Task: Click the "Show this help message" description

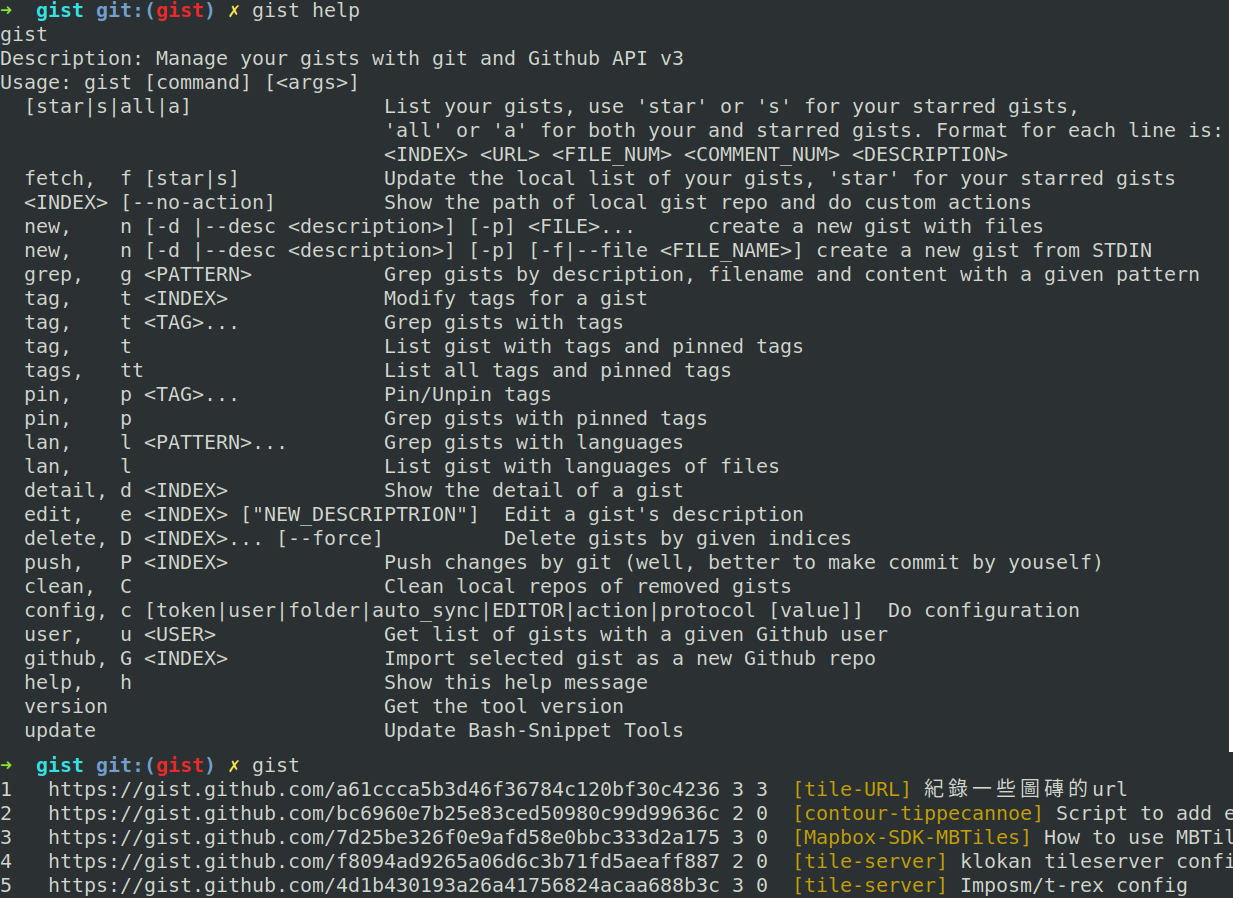Action: click(x=515, y=683)
